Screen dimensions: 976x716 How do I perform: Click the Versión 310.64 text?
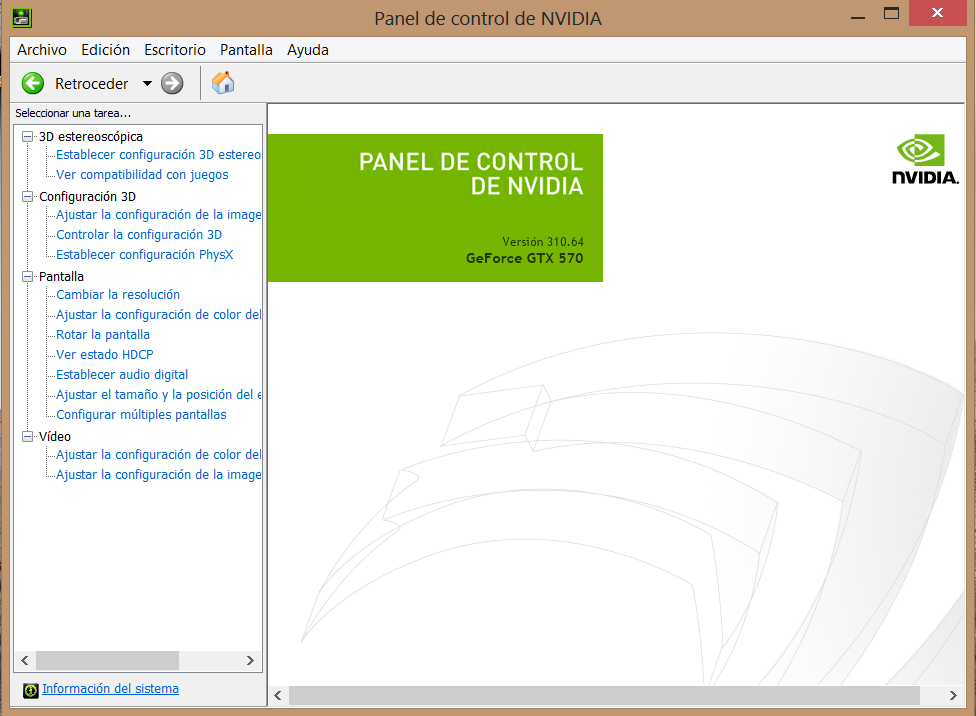coord(543,242)
